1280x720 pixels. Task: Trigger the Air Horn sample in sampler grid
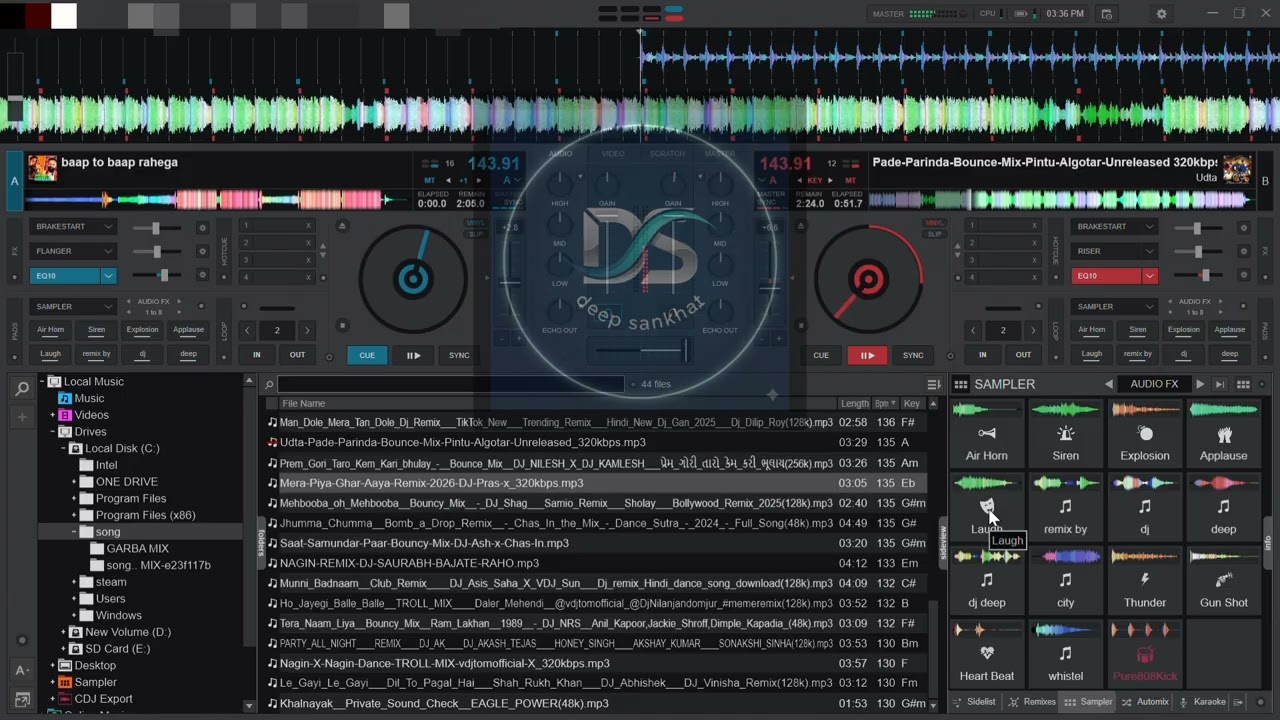987,434
